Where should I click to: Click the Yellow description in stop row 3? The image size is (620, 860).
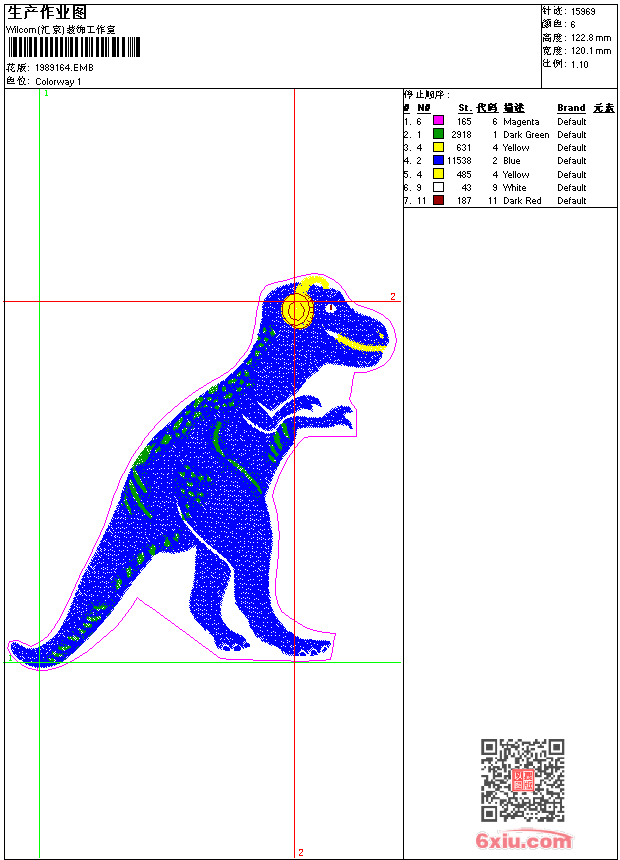(x=516, y=148)
